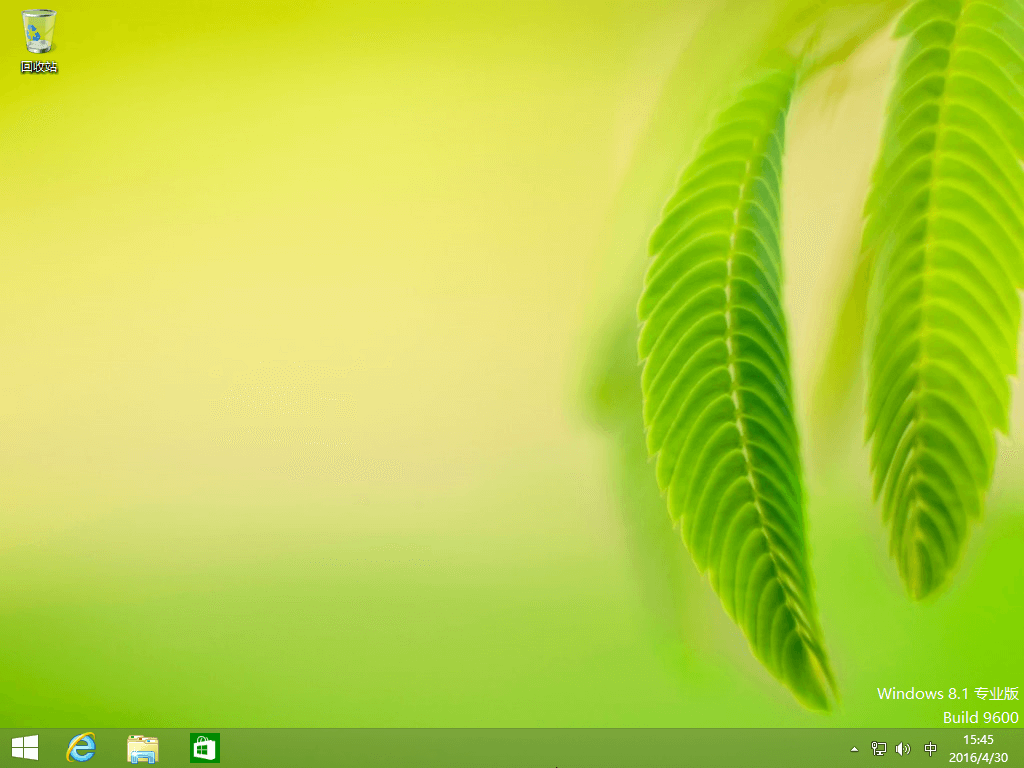Switch the input method via 中 indicator
Screen dimensions: 1024x768
pos(930,748)
